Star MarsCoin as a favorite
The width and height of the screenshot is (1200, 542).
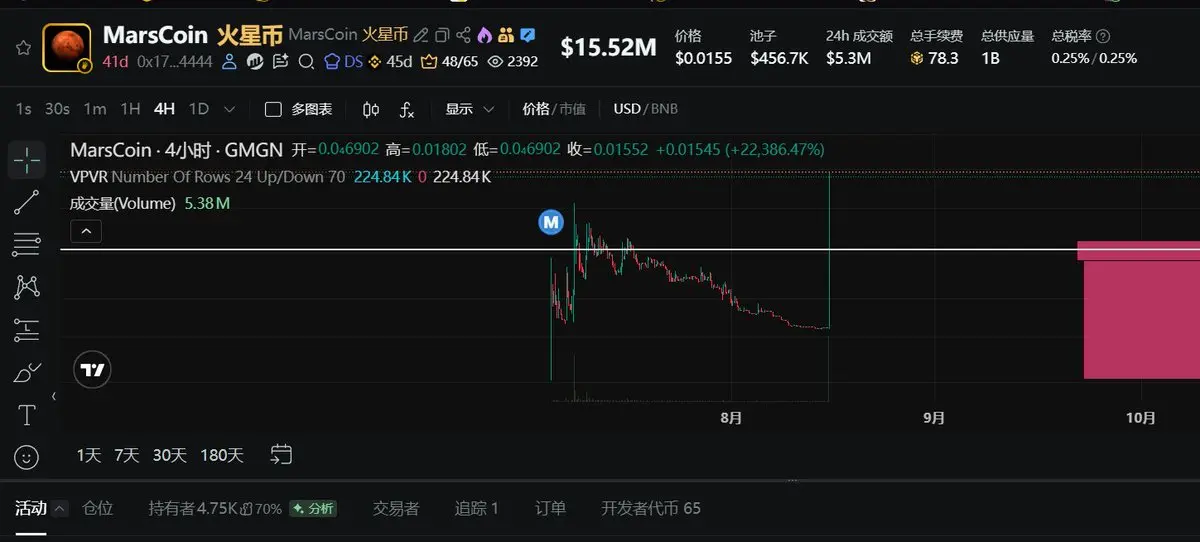(x=22, y=47)
